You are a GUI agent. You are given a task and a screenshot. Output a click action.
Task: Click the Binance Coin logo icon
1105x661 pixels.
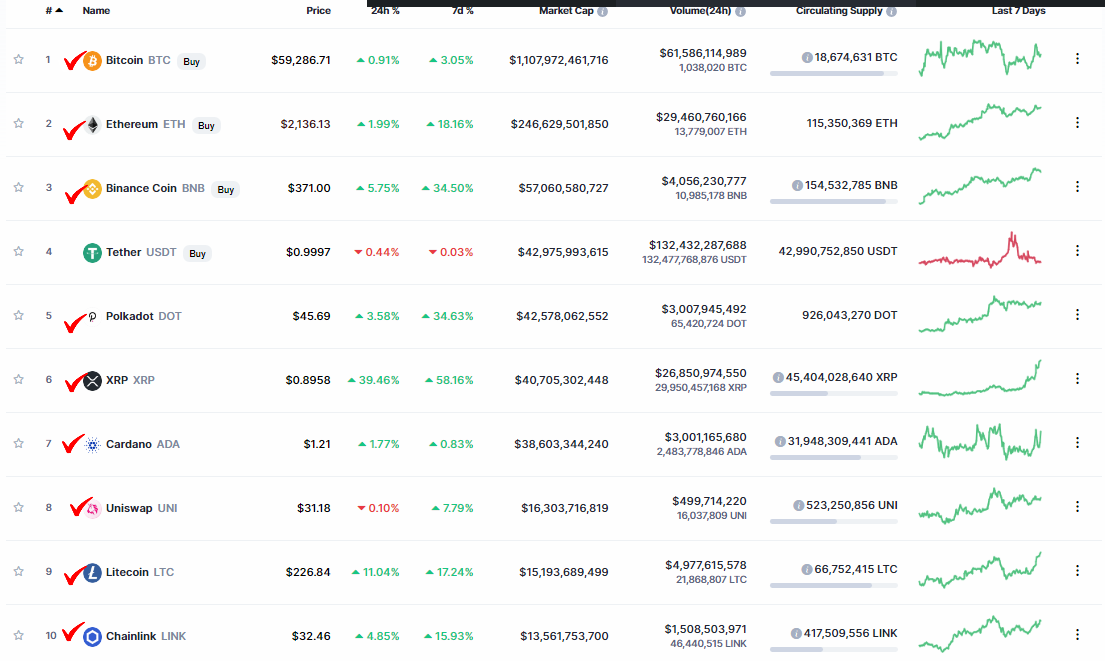click(x=92, y=189)
